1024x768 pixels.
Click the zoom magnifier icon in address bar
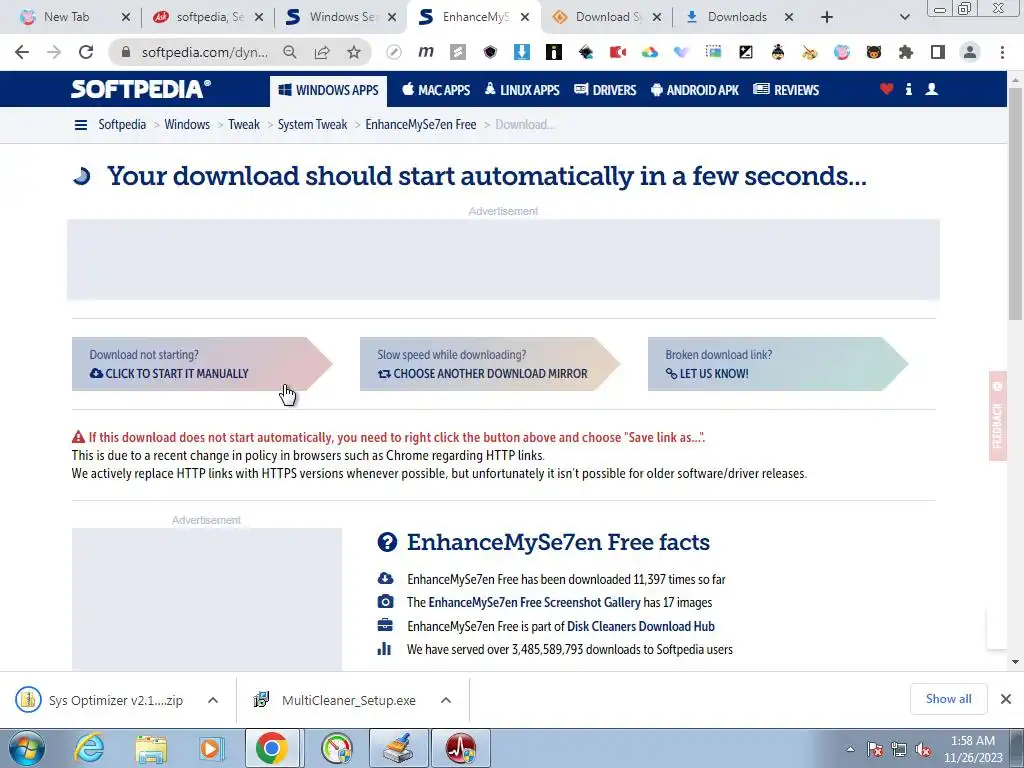pos(289,52)
